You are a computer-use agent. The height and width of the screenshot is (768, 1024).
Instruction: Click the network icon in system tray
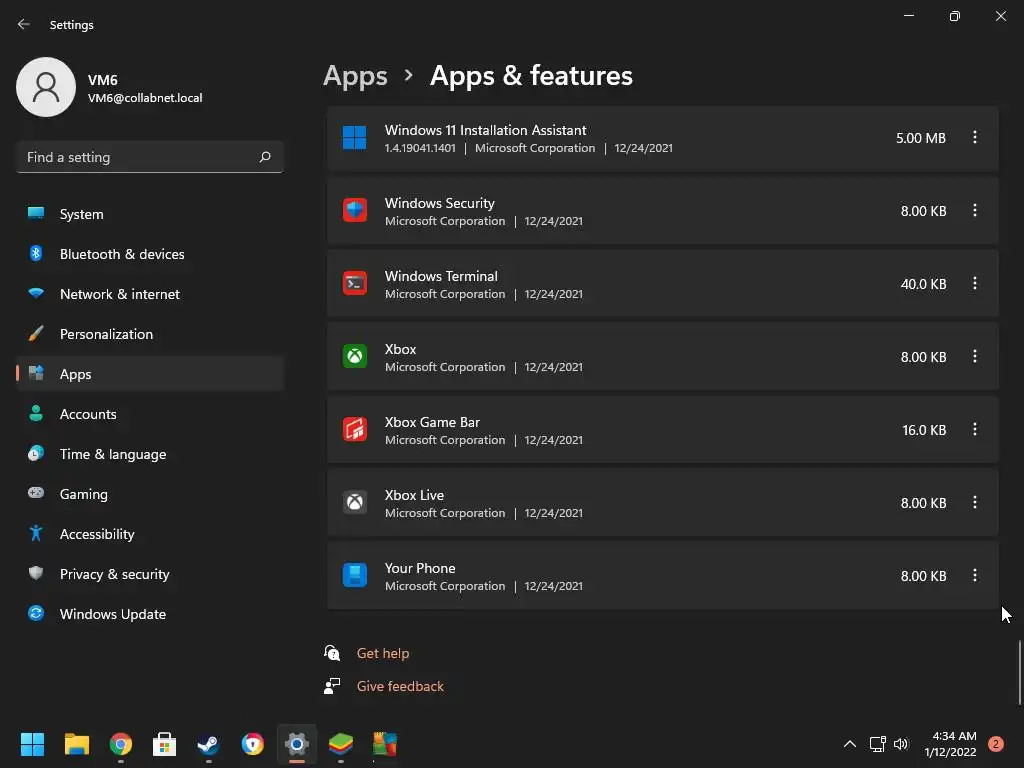tap(878, 744)
